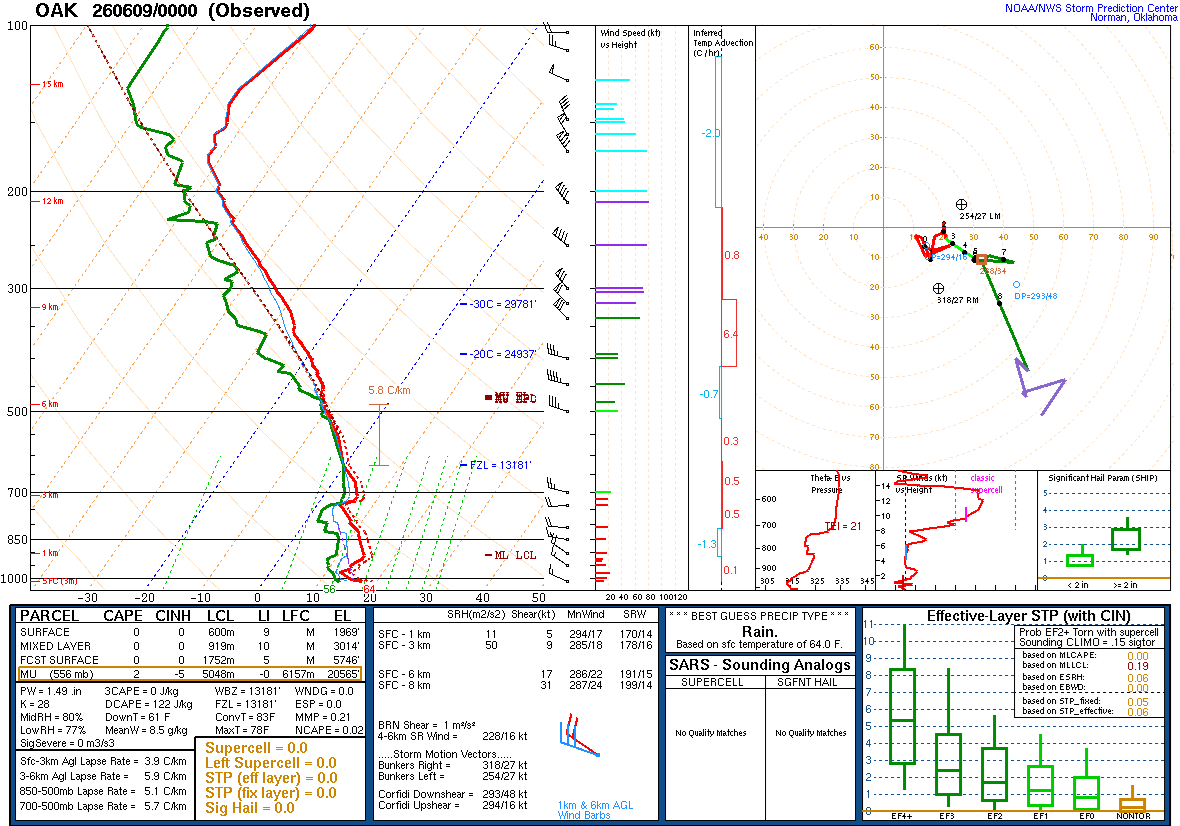Click the 'Rain.' precip type text

[759, 631]
